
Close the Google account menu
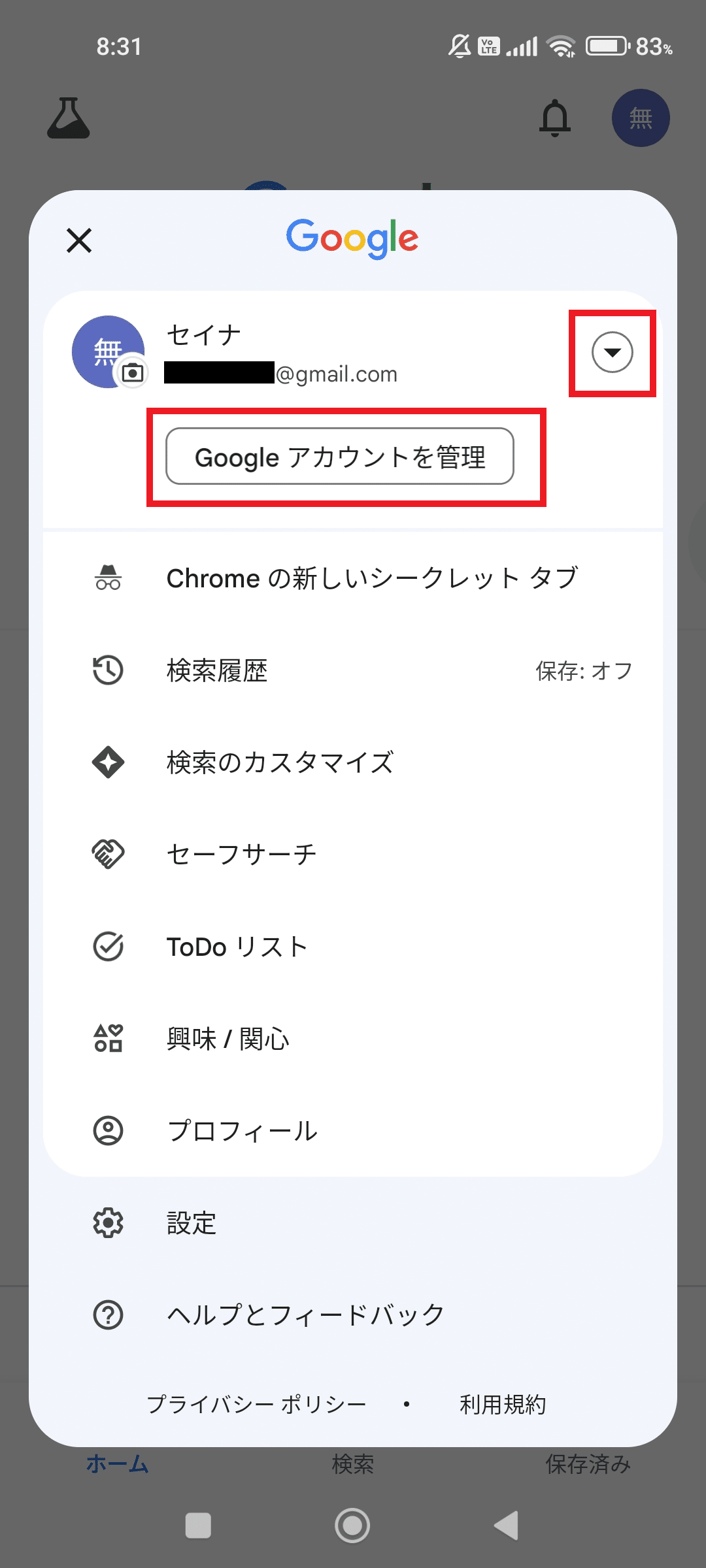tap(79, 240)
